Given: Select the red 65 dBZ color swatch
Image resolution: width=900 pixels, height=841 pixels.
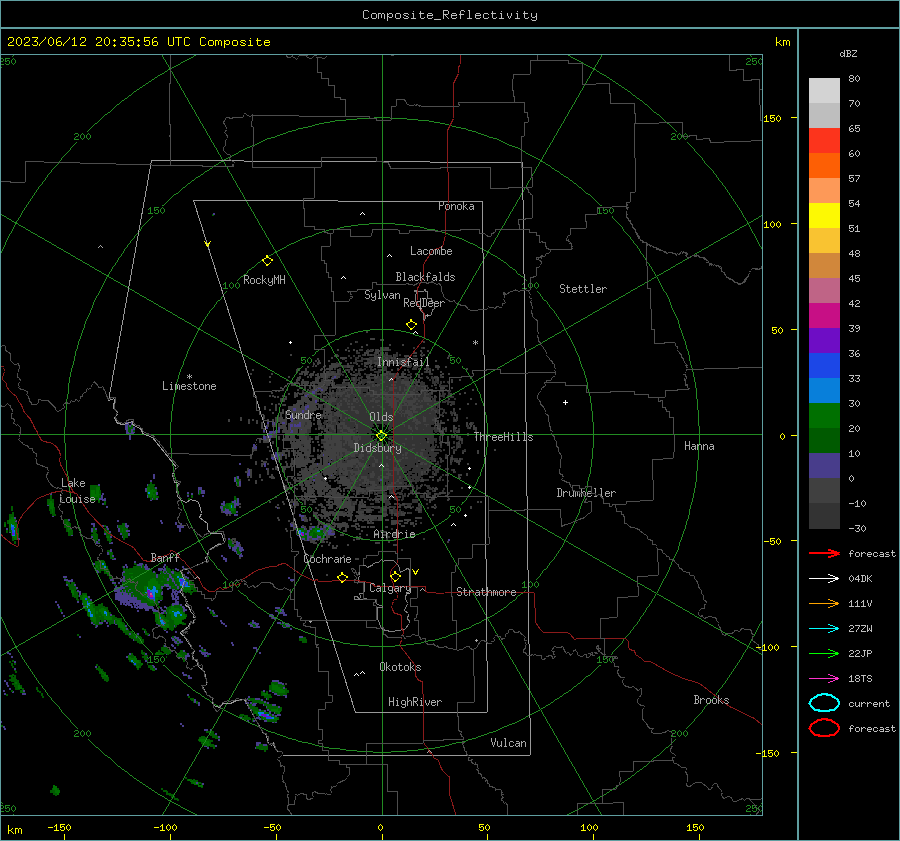Looking at the screenshot, I should [x=824, y=140].
